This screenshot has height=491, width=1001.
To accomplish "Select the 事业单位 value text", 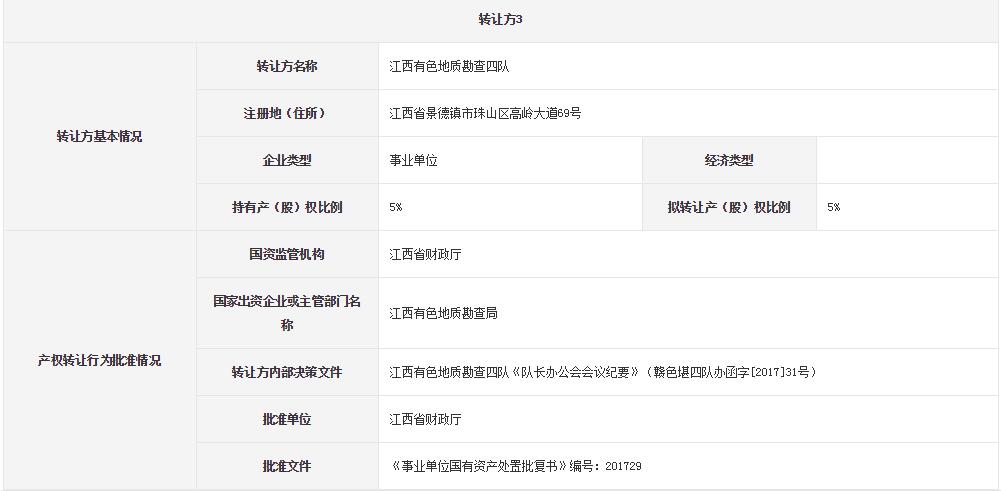I will tap(413, 161).
